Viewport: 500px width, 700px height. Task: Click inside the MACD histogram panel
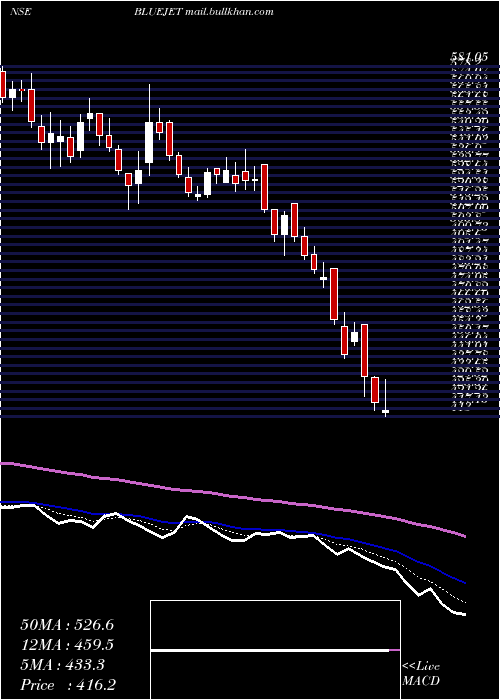pyautogui.click(x=275, y=650)
